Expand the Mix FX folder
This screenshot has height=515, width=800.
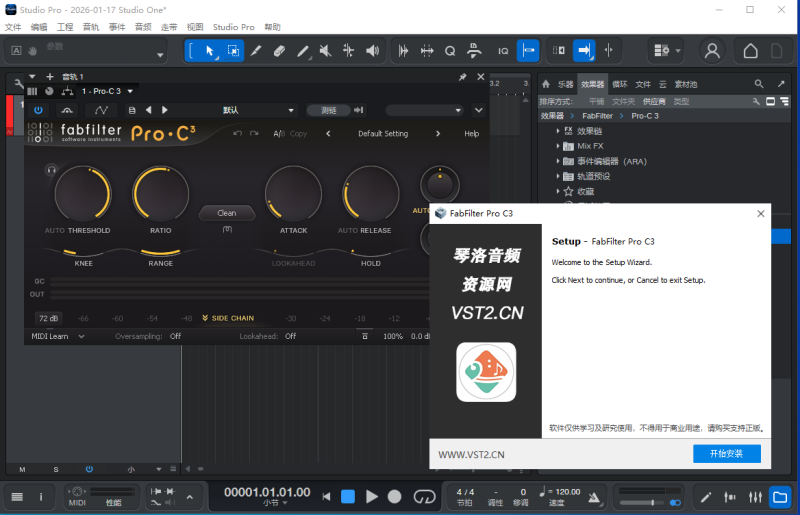[x=558, y=146]
